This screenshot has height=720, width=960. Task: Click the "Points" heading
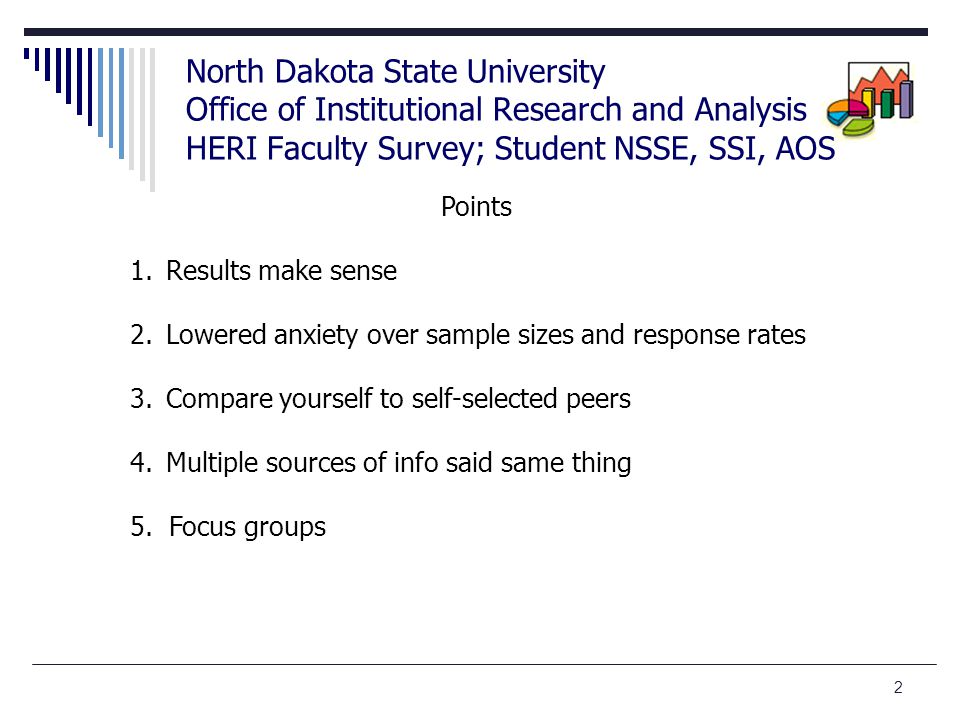(476, 207)
